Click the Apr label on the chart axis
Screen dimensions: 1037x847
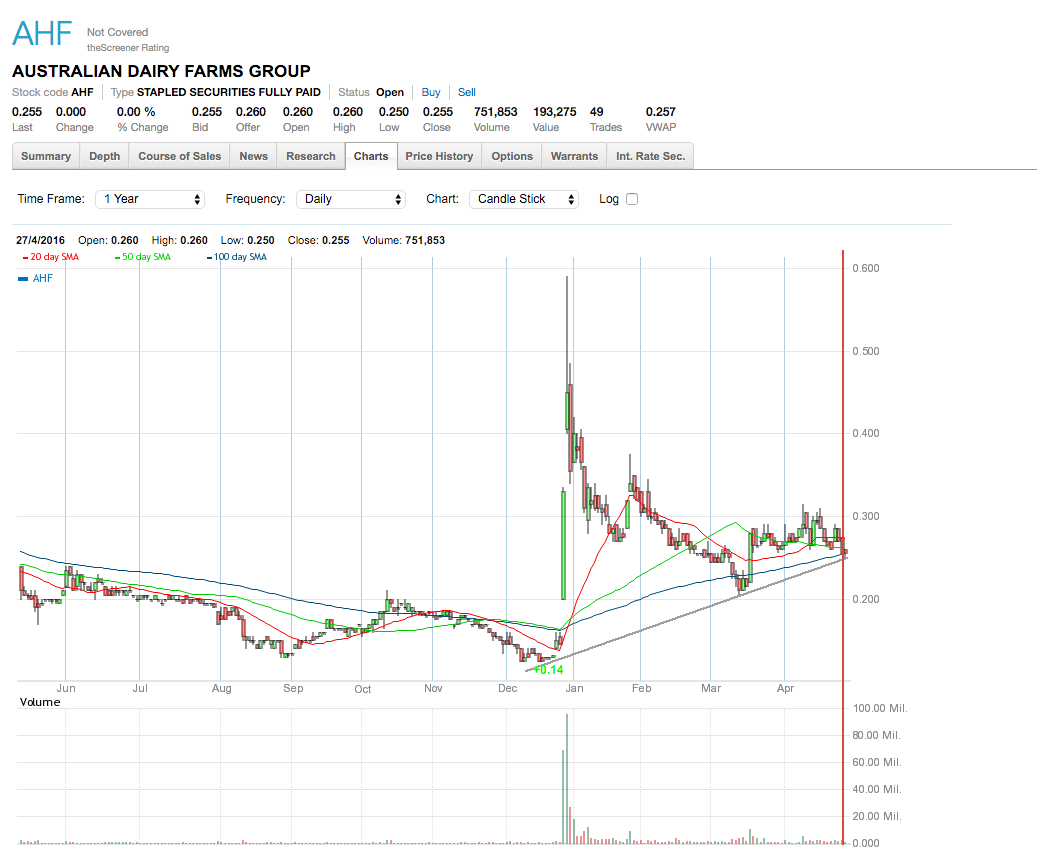(x=785, y=688)
